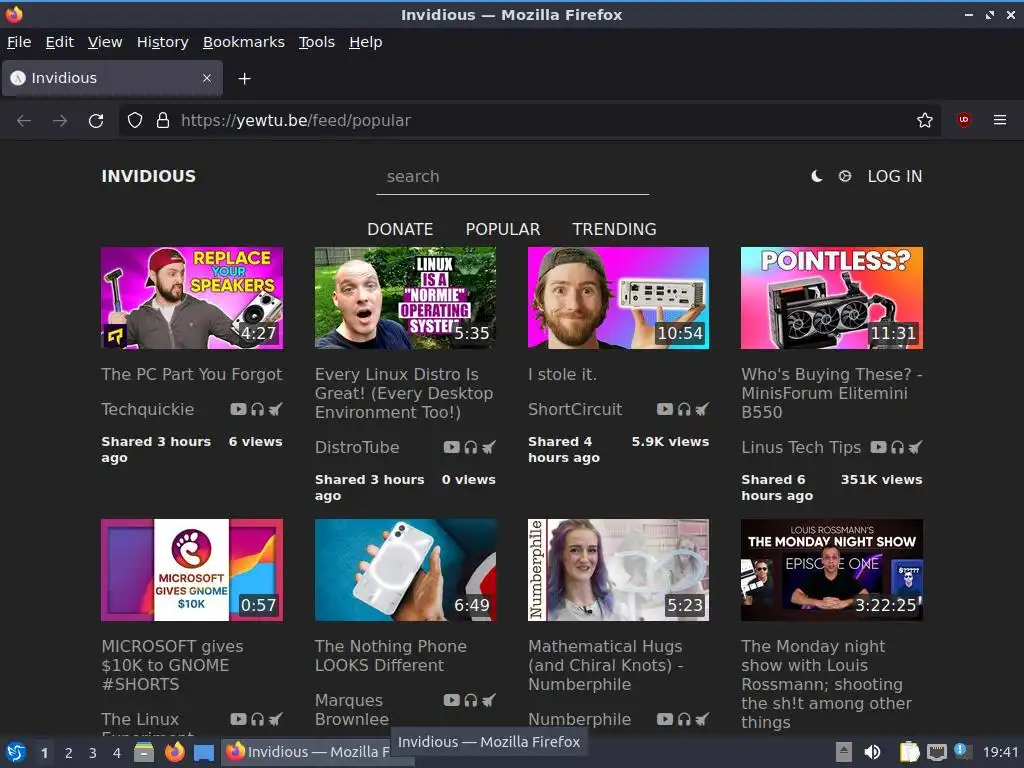Click the taskbar clock showing 19:41
The image size is (1024, 768).
click(1000, 752)
